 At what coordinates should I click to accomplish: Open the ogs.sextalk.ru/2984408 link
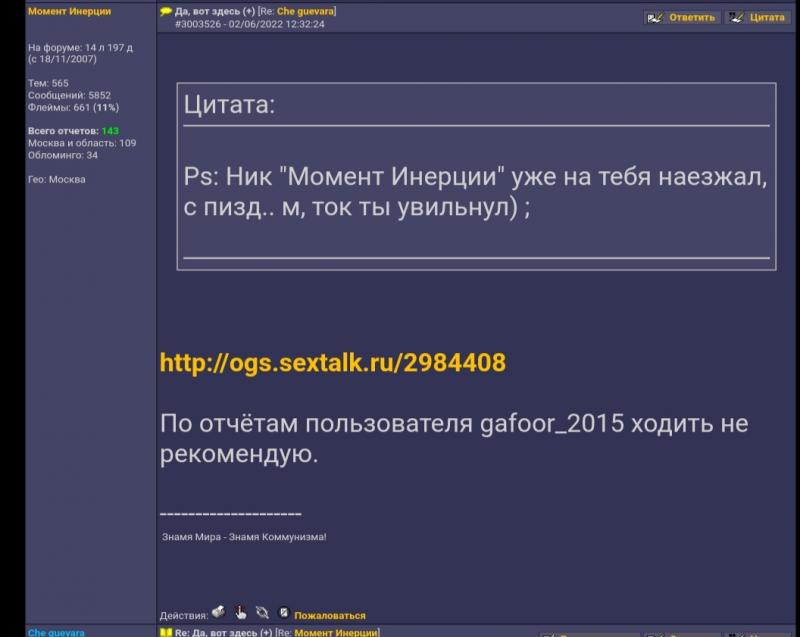[333, 363]
